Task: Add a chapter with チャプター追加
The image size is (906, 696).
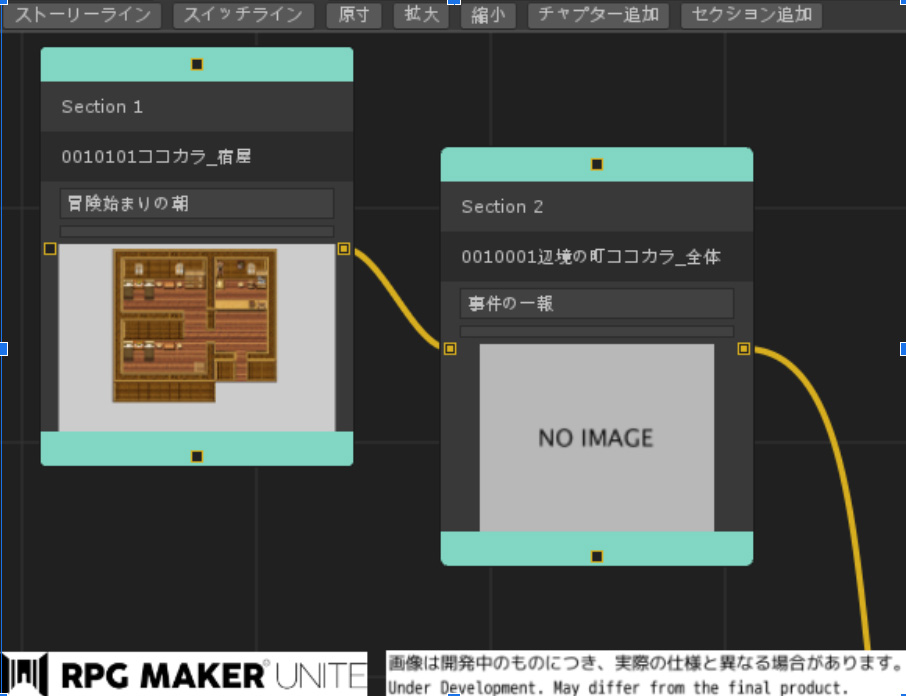Action: [599, 15]
